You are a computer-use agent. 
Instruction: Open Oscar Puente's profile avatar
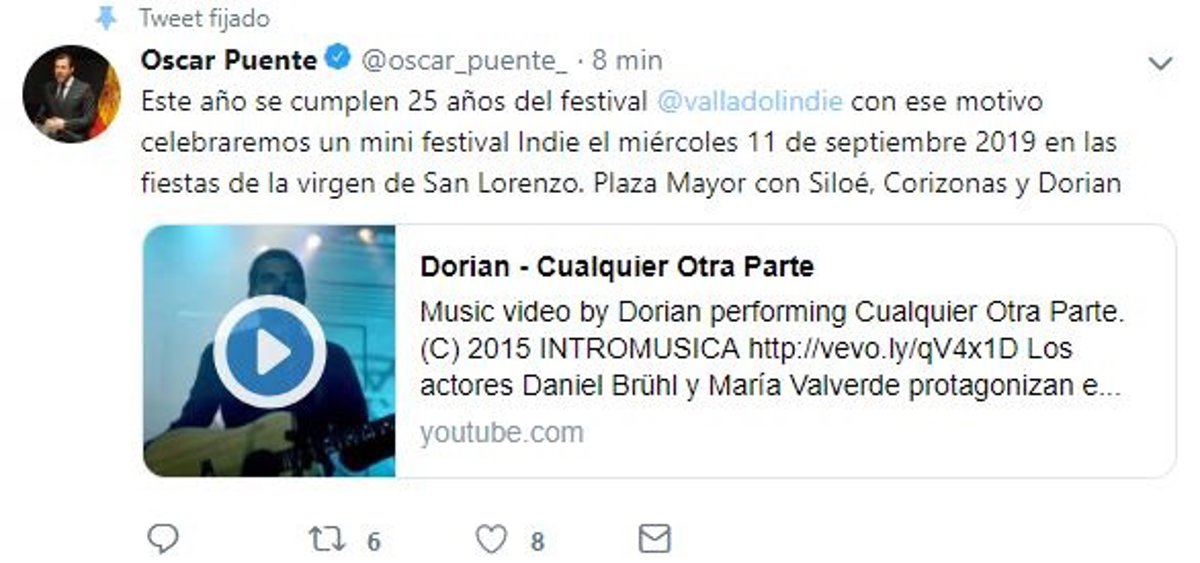[71, 94]
